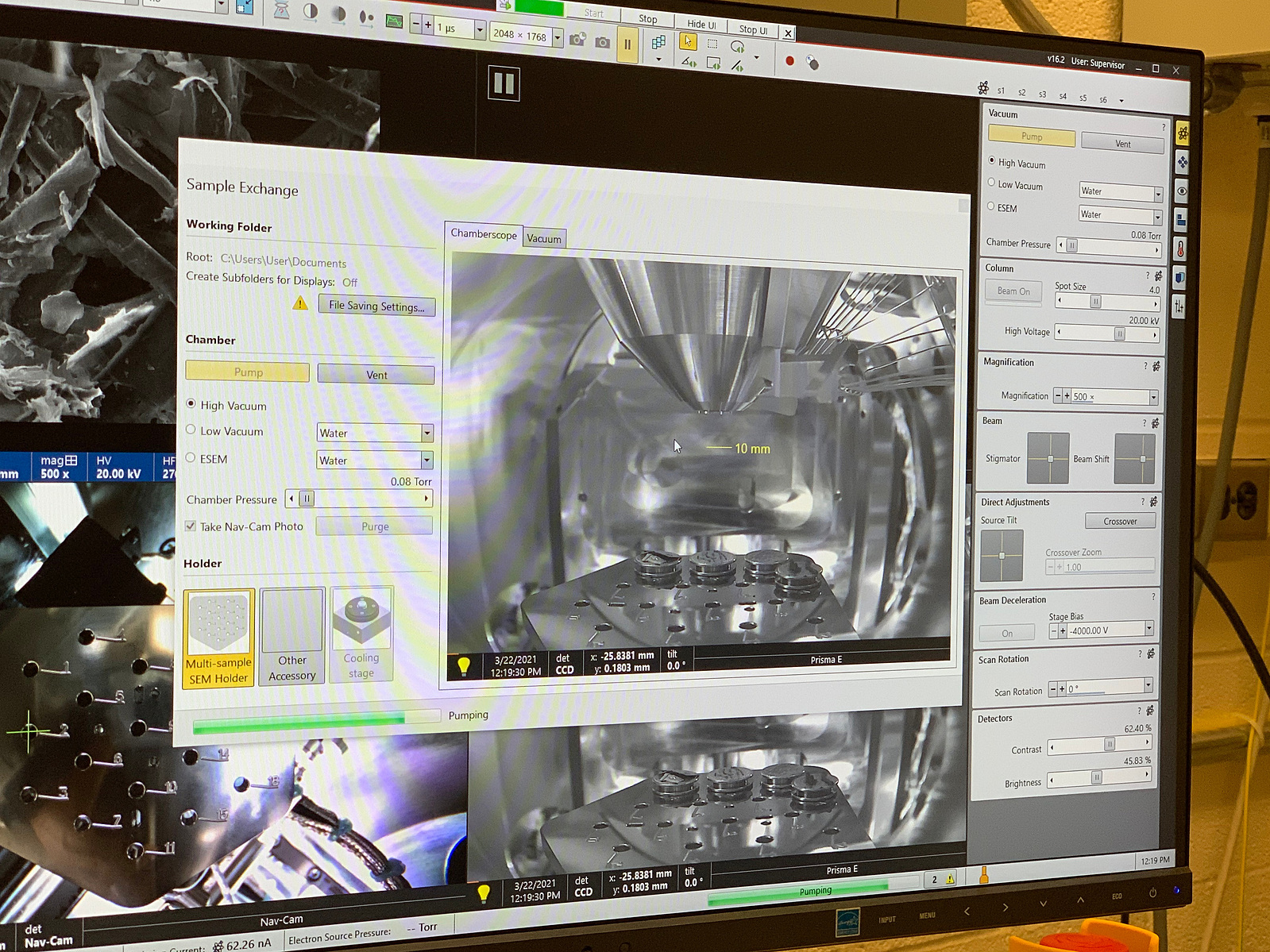Click the Column panel settings gear
The image size is (1270, 952).
click(x=1159, y=276)
